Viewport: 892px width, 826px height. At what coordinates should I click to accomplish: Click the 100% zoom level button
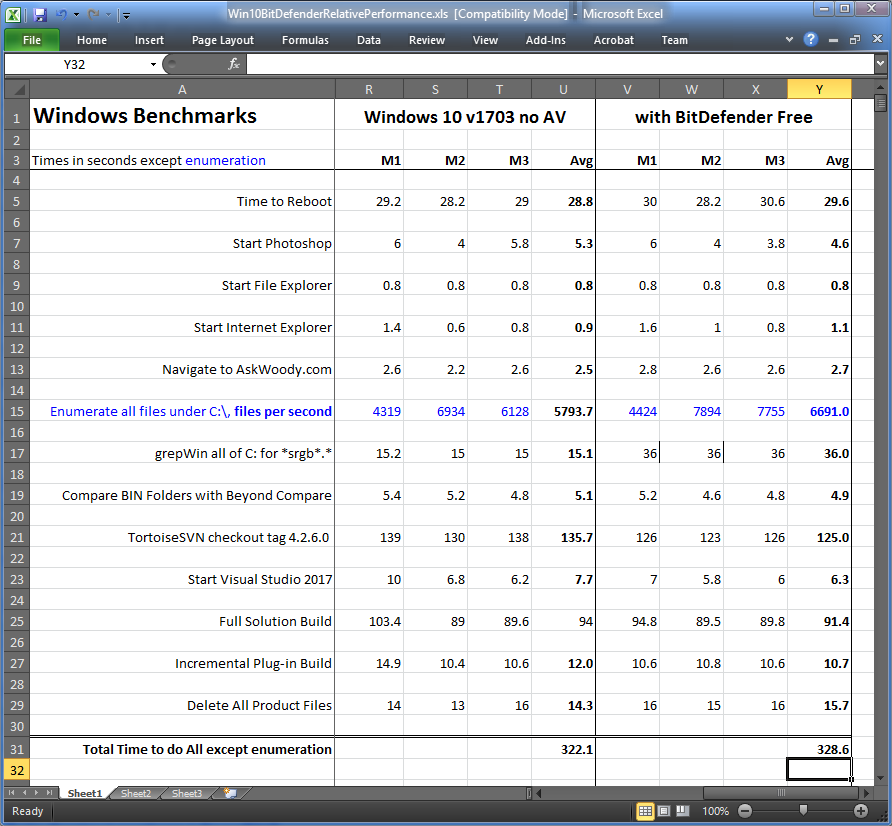click(x=716, y=811)
